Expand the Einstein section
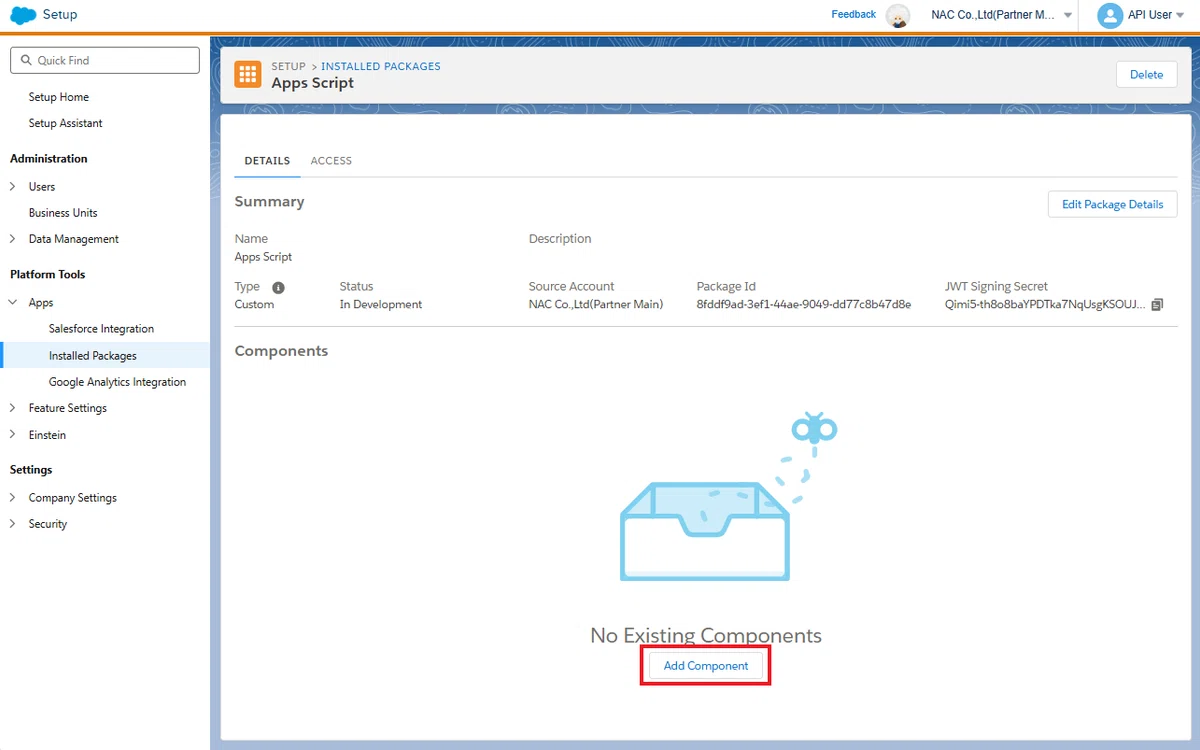 (13, 435)
